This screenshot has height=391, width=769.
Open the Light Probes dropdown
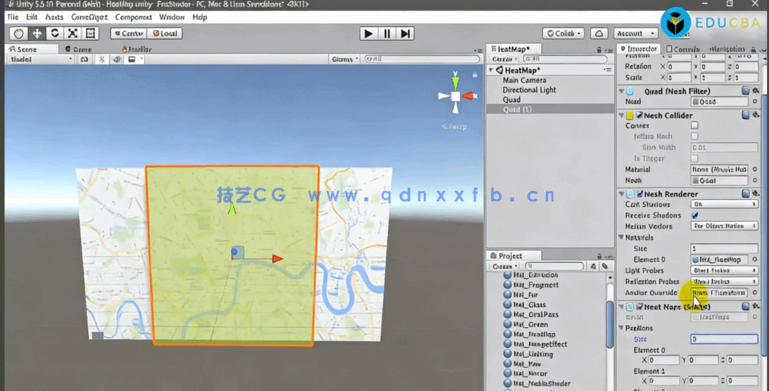[x=724, y=270]
